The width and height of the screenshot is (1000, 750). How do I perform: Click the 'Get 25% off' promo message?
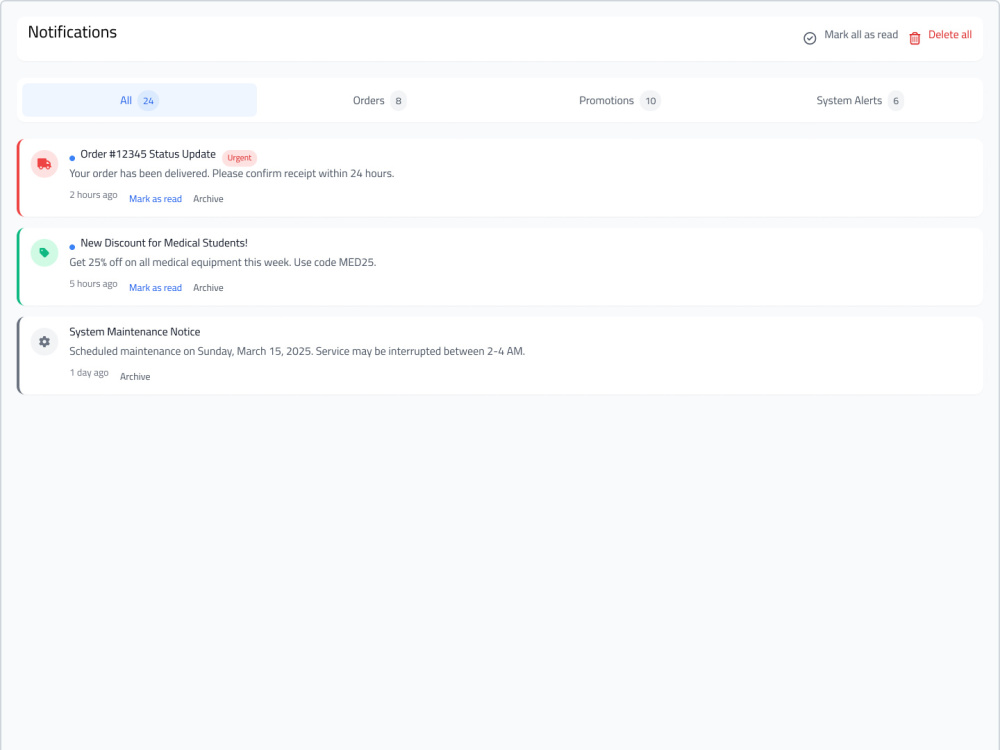pos(223,262)
